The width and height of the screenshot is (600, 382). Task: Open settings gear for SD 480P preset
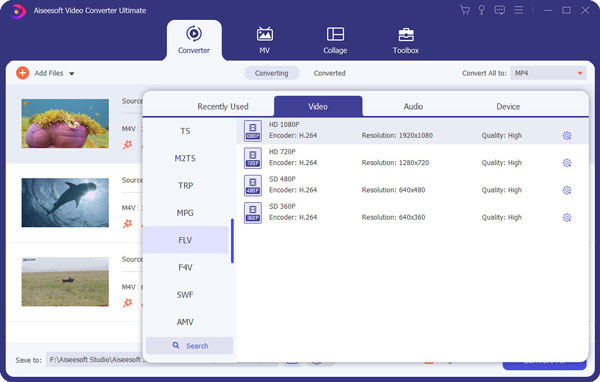[x=567, y=190]
